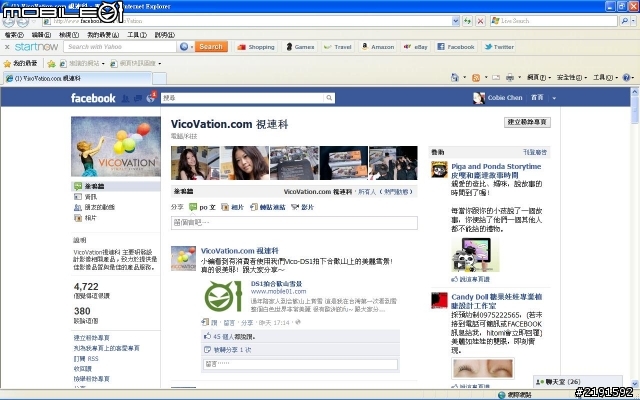Open the friend requests icon in the Facebook header
640x400 pixels.
(126, 98)
